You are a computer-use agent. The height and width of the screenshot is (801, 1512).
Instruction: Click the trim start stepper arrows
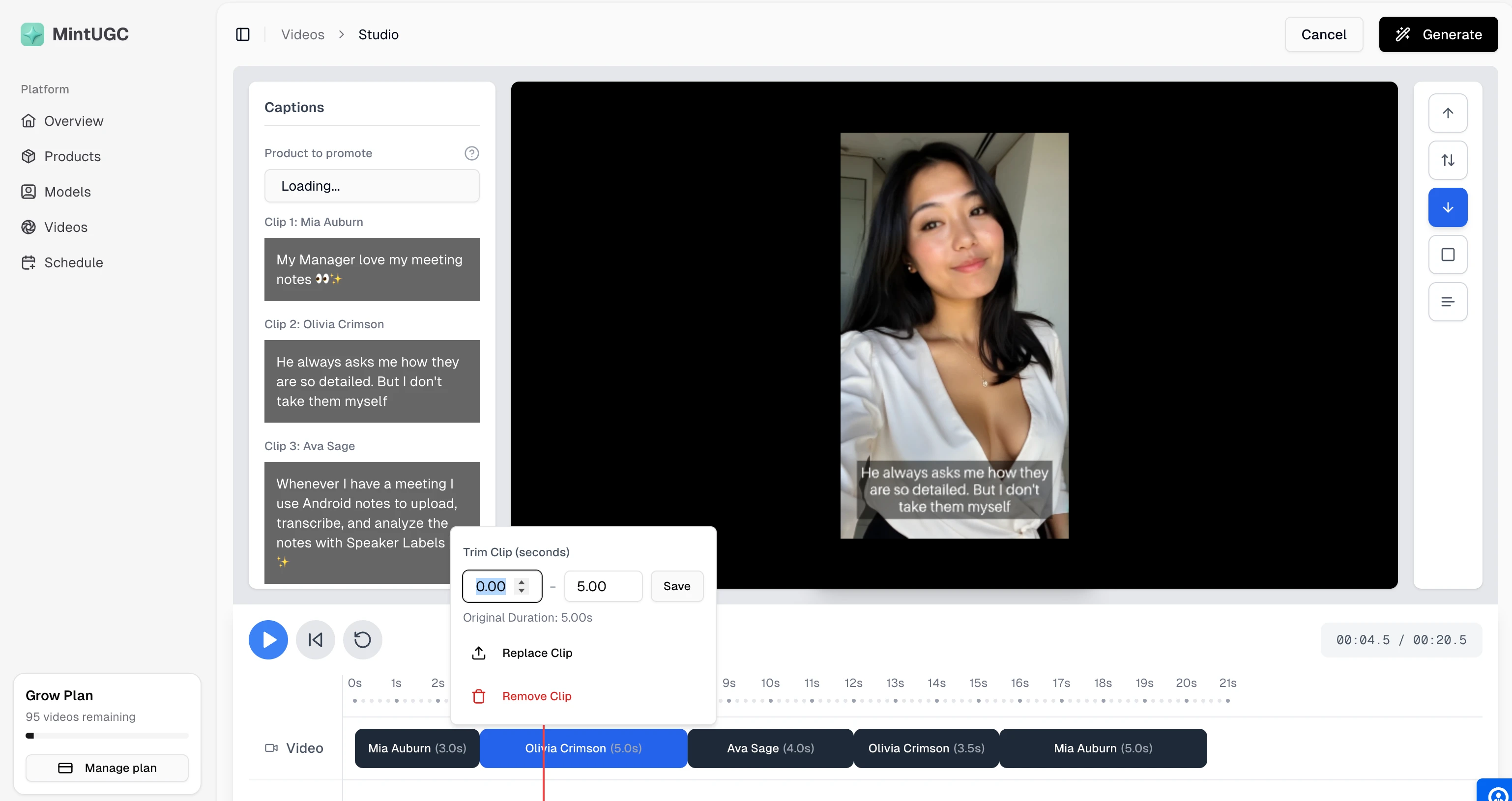point(521,586)
